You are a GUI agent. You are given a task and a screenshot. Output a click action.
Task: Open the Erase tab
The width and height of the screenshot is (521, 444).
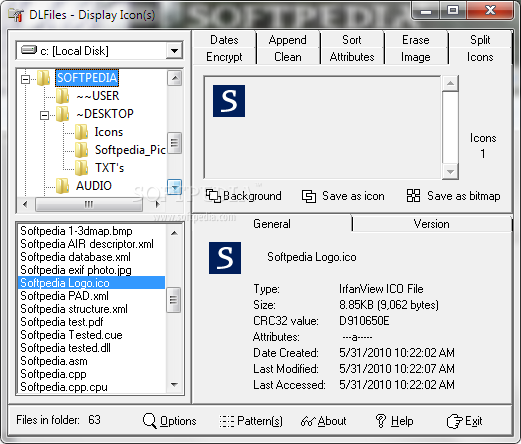coord(416,40)
